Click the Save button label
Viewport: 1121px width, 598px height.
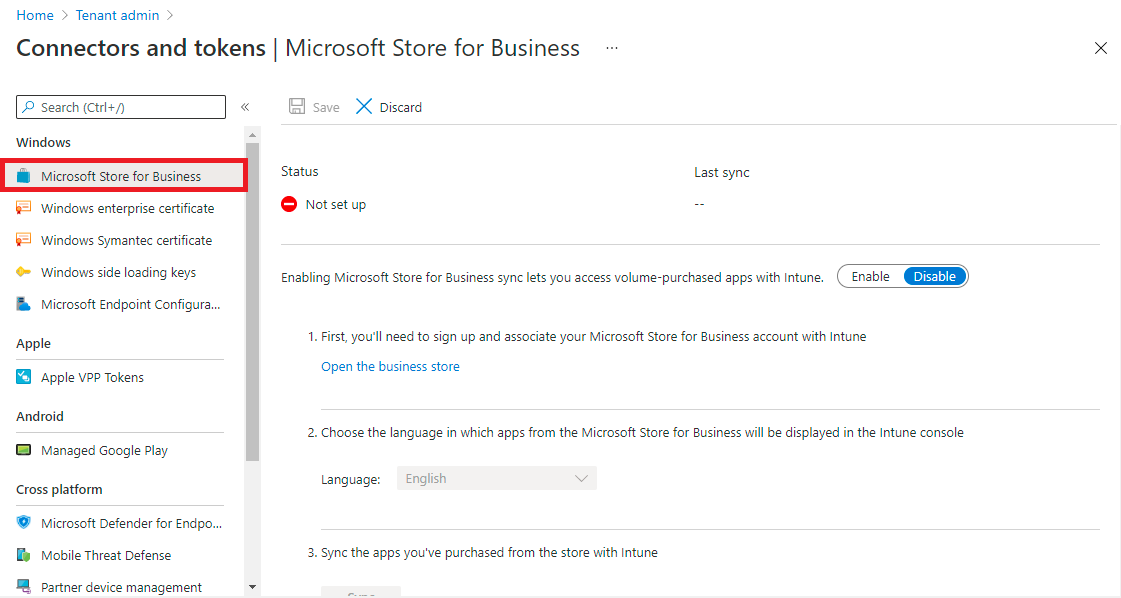326,107
